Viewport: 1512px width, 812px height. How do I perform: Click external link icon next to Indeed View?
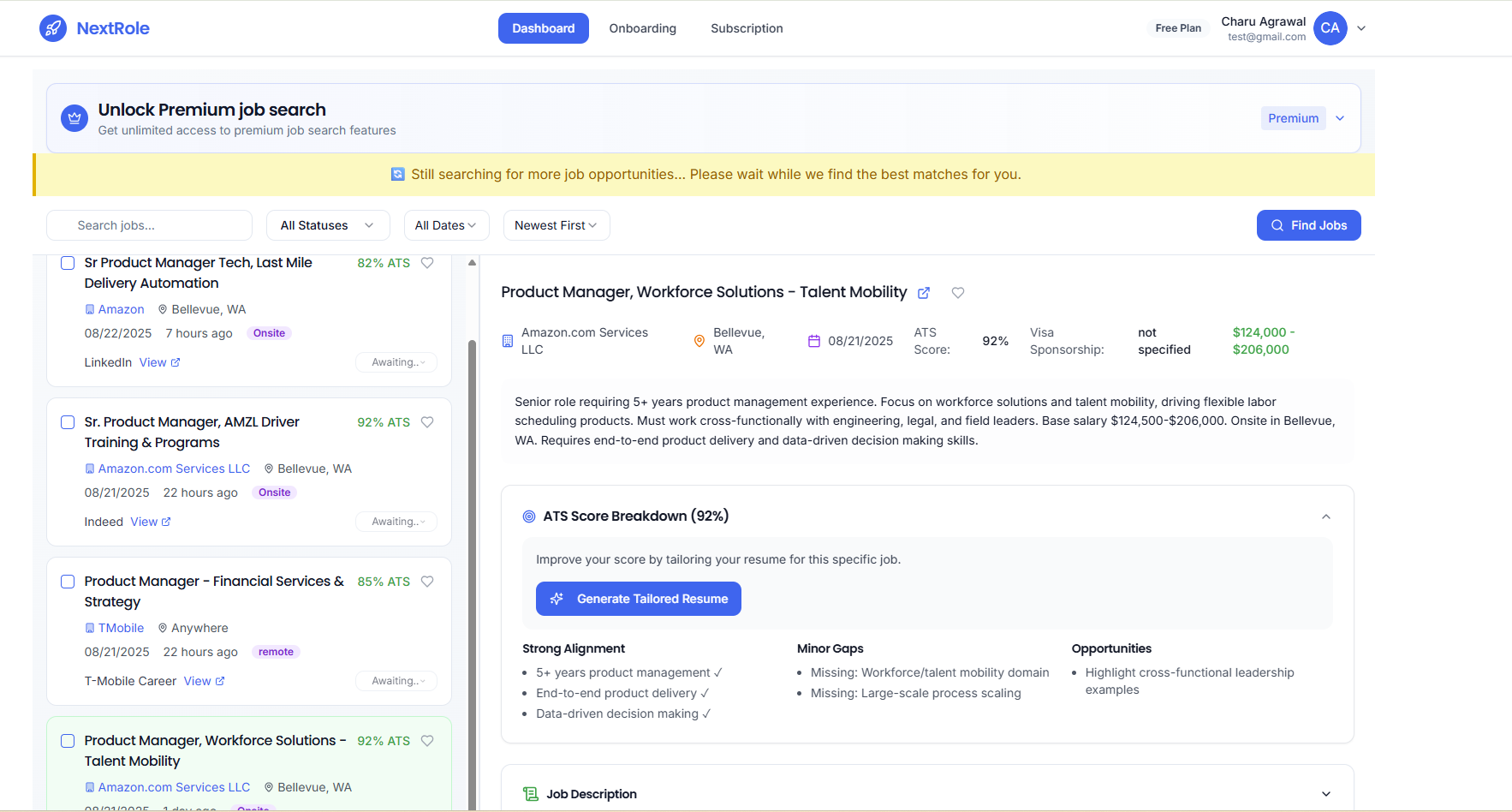click(166, 522)
